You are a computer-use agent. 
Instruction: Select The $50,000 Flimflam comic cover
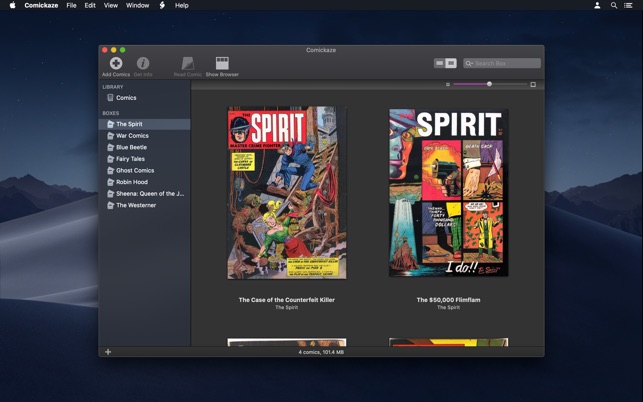coord(448,192)
